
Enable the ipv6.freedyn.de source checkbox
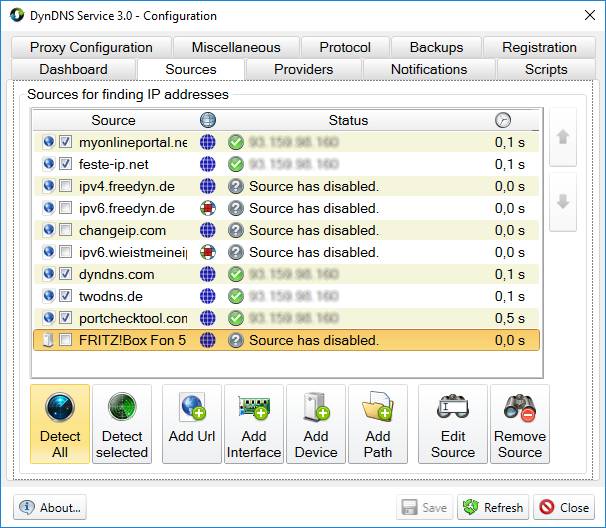[x=65, y=208]
